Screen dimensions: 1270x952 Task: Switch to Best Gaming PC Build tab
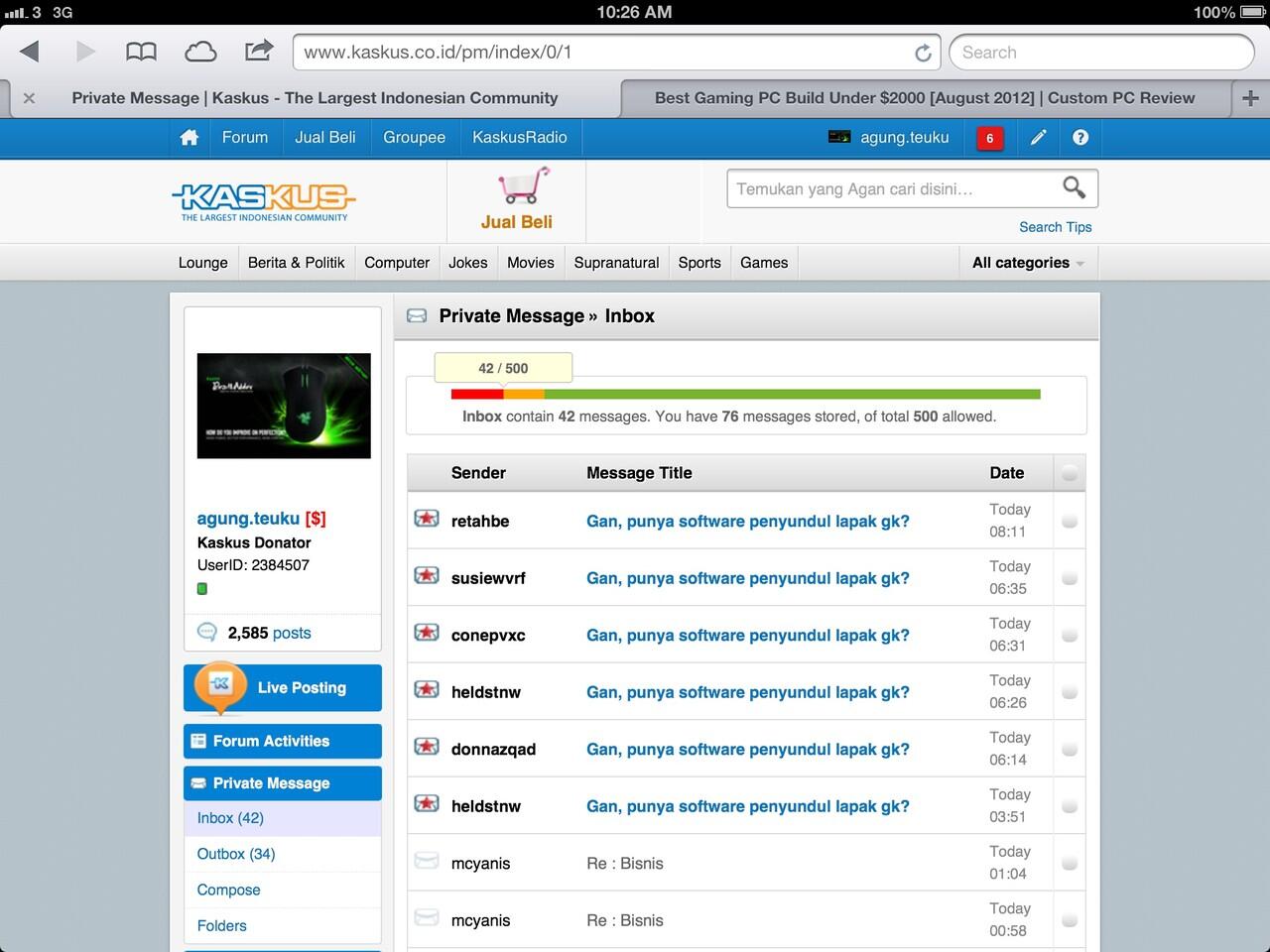coord(925,98)
